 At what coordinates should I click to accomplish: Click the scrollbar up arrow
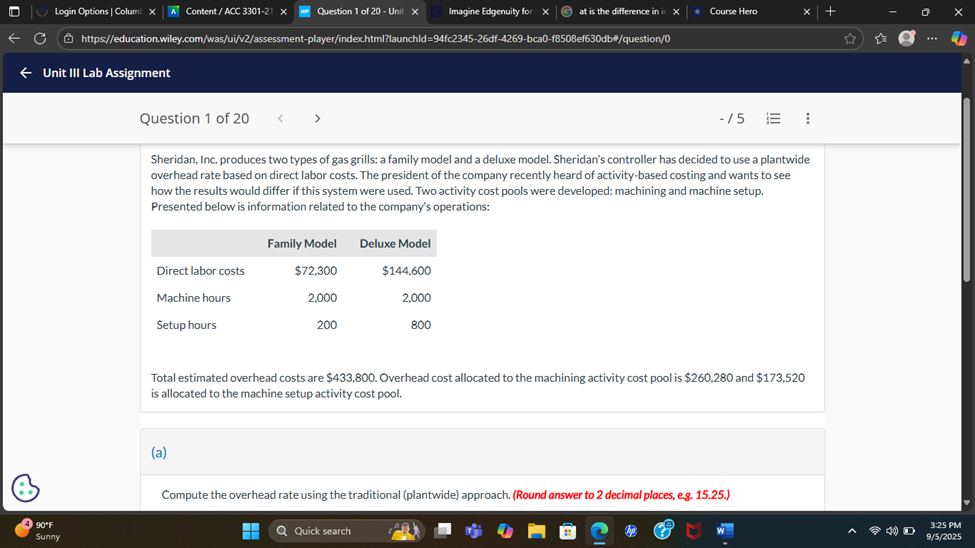(966, 61)
